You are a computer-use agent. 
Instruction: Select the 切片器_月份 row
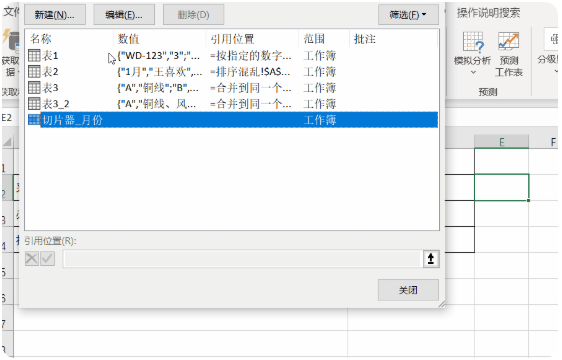[x=233, y=120]
